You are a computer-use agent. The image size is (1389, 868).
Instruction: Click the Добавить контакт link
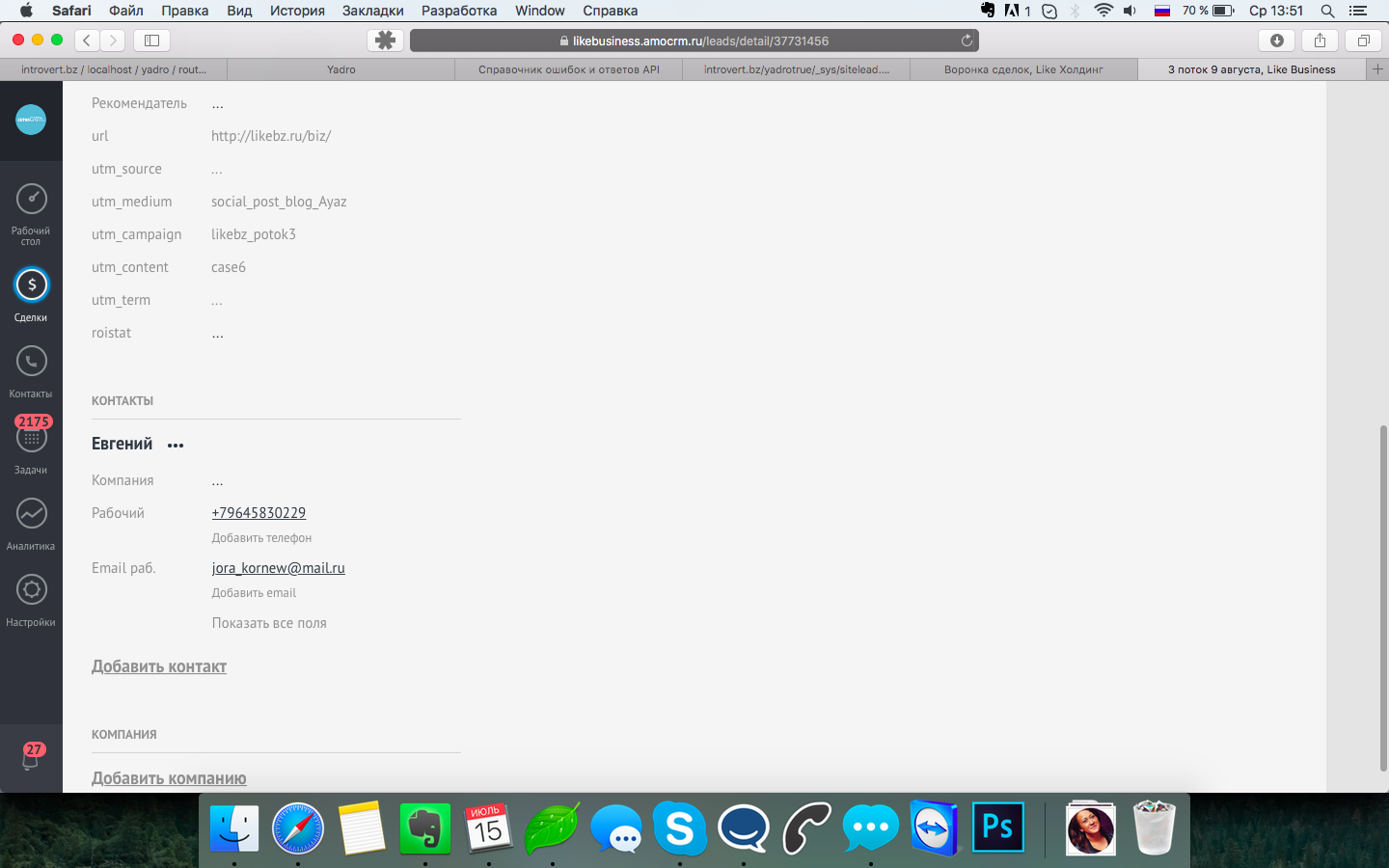coord(159,666)
